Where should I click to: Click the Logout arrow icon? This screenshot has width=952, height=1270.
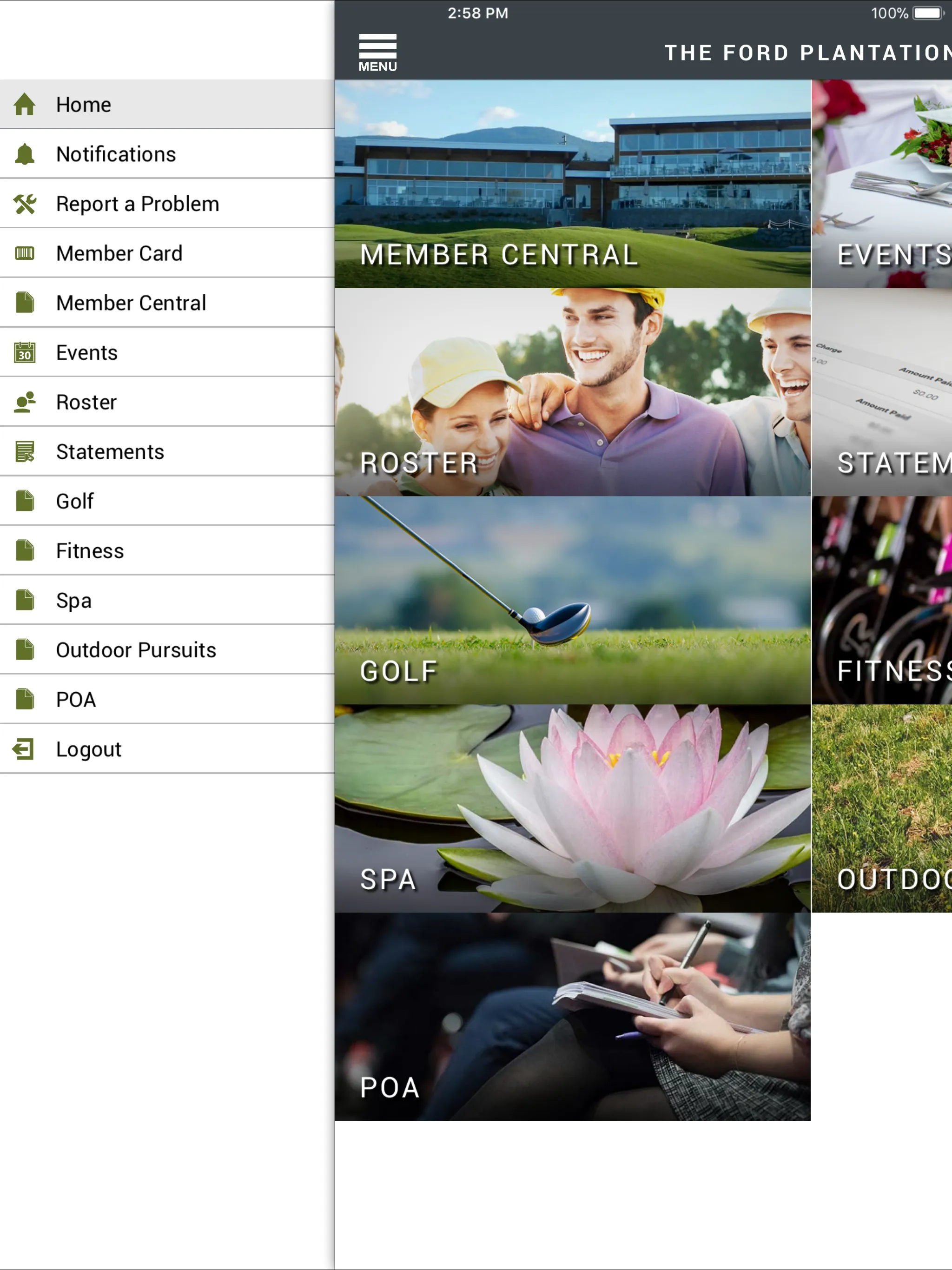[25, 749]
